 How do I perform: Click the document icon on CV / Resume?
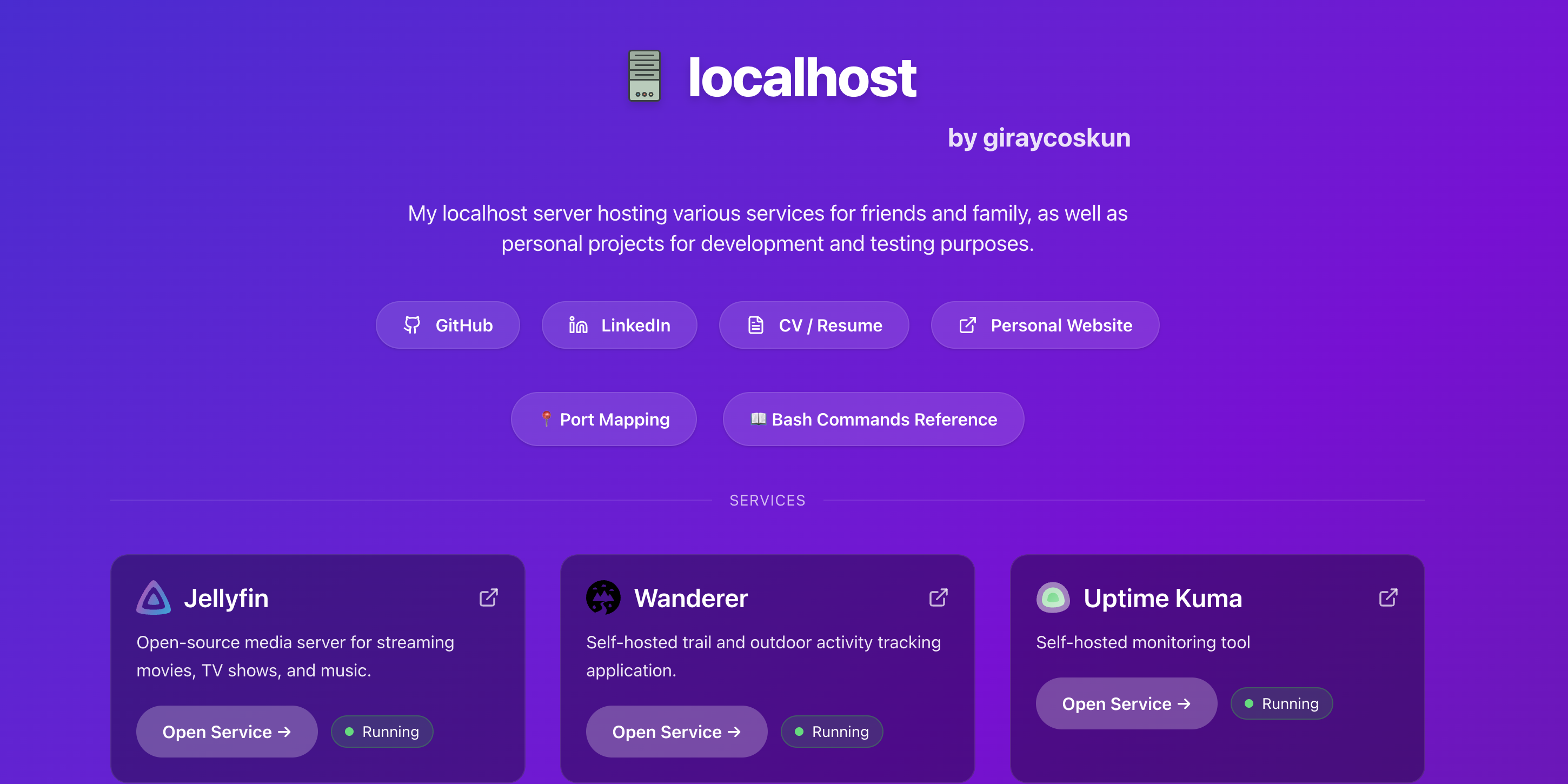755,325
